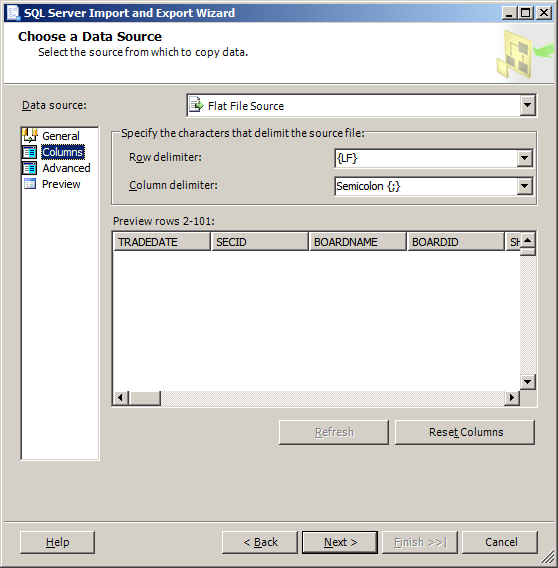Open Help for the wizard
Image resolution: width=558 pixels, height=568 pixels.
point(58,542)
